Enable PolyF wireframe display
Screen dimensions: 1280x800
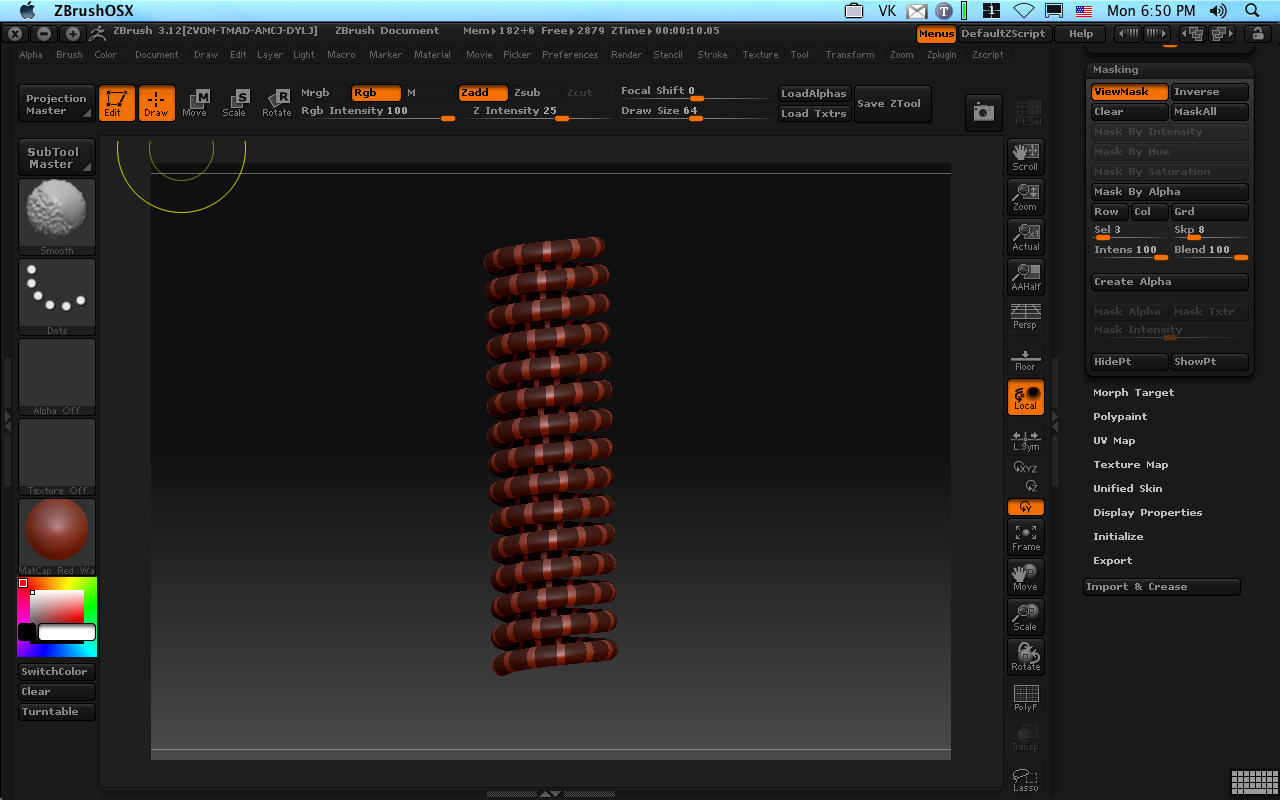pos(1025,697)
